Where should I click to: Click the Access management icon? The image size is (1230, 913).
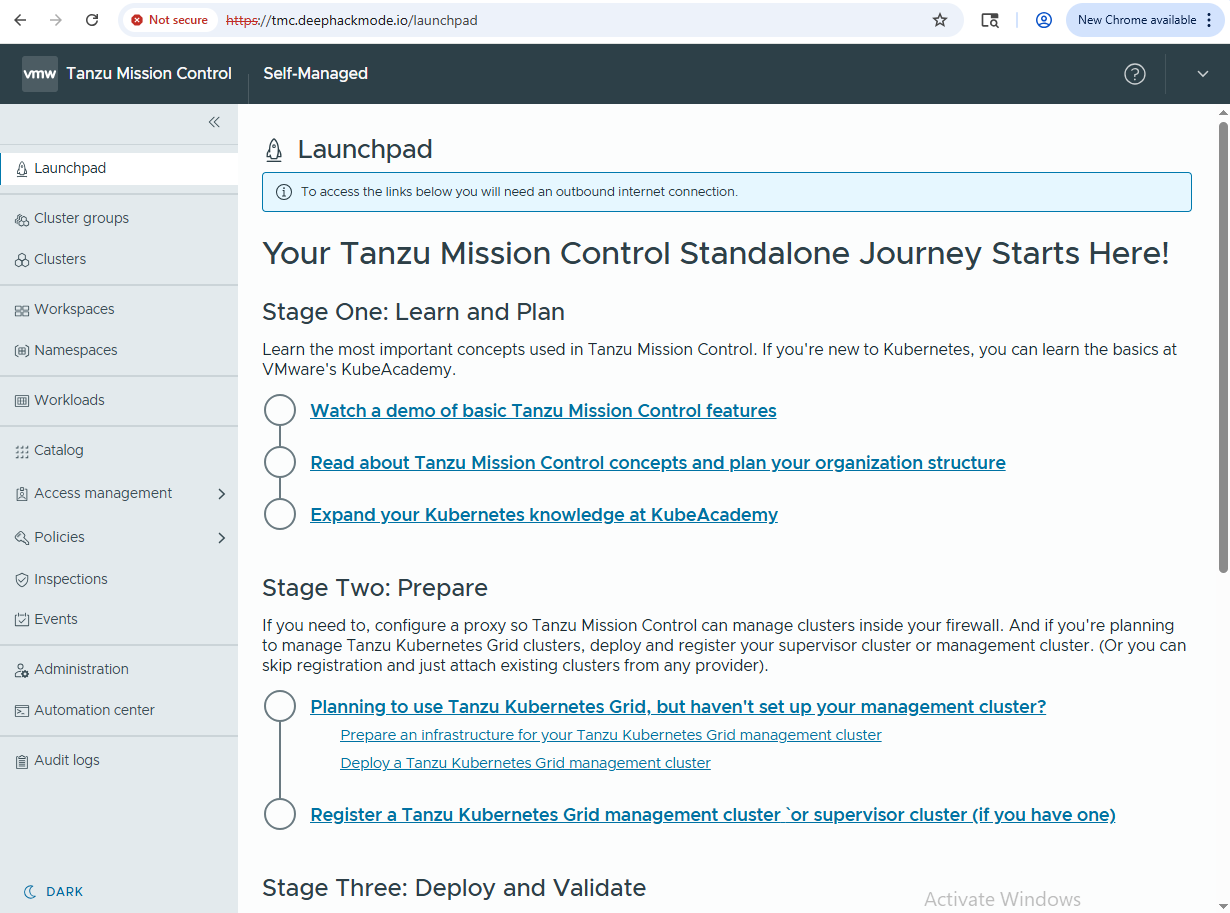[x=22, y=494]
